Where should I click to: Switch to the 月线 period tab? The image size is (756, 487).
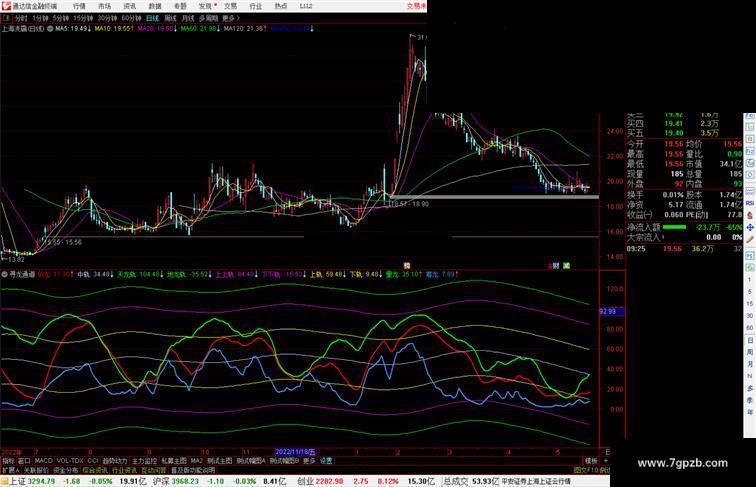pos(188,18)
